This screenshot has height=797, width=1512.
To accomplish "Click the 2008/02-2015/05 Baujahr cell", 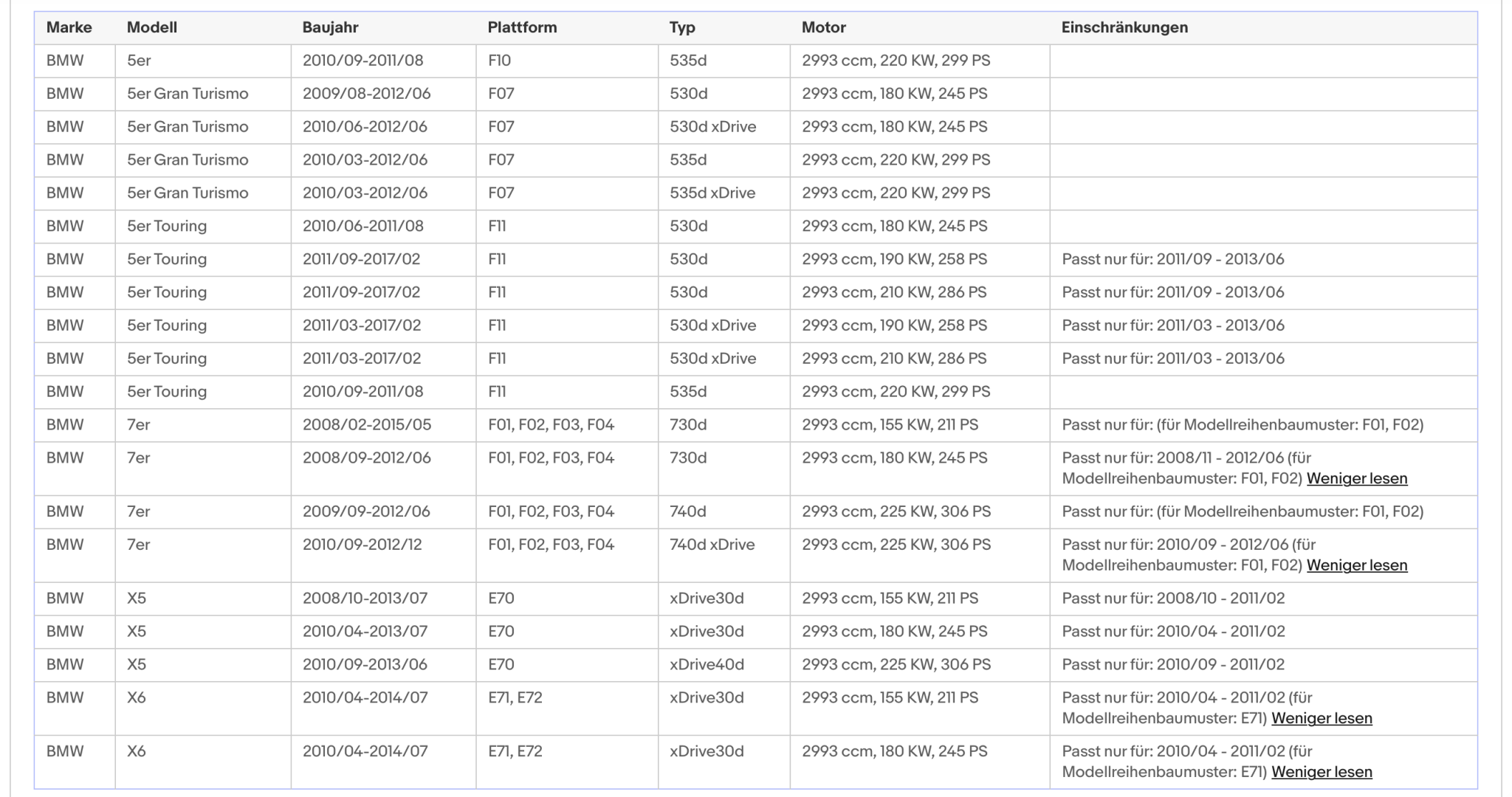I will click(383, 425).
